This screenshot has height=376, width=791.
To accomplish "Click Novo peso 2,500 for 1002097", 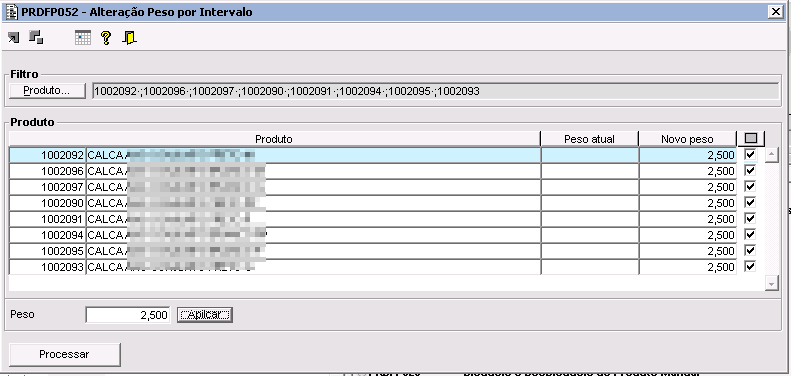I will click(688, 187).
